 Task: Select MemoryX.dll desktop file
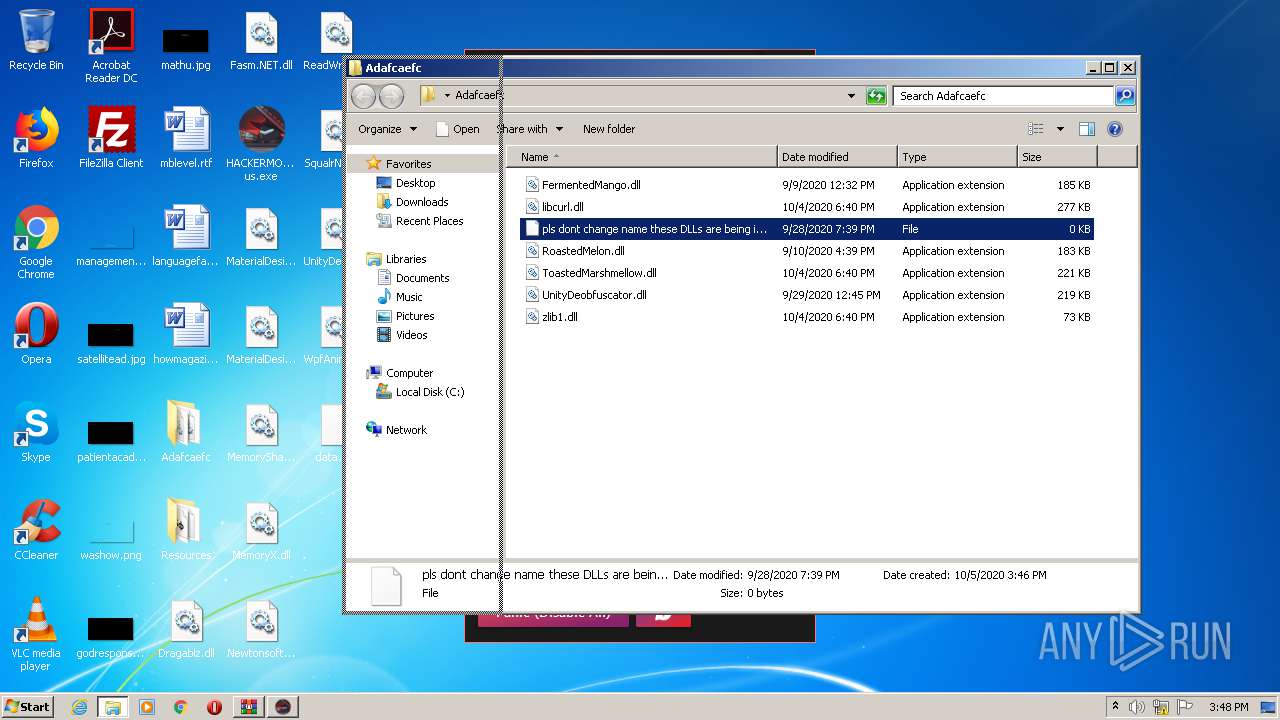(x=261, y=530)
